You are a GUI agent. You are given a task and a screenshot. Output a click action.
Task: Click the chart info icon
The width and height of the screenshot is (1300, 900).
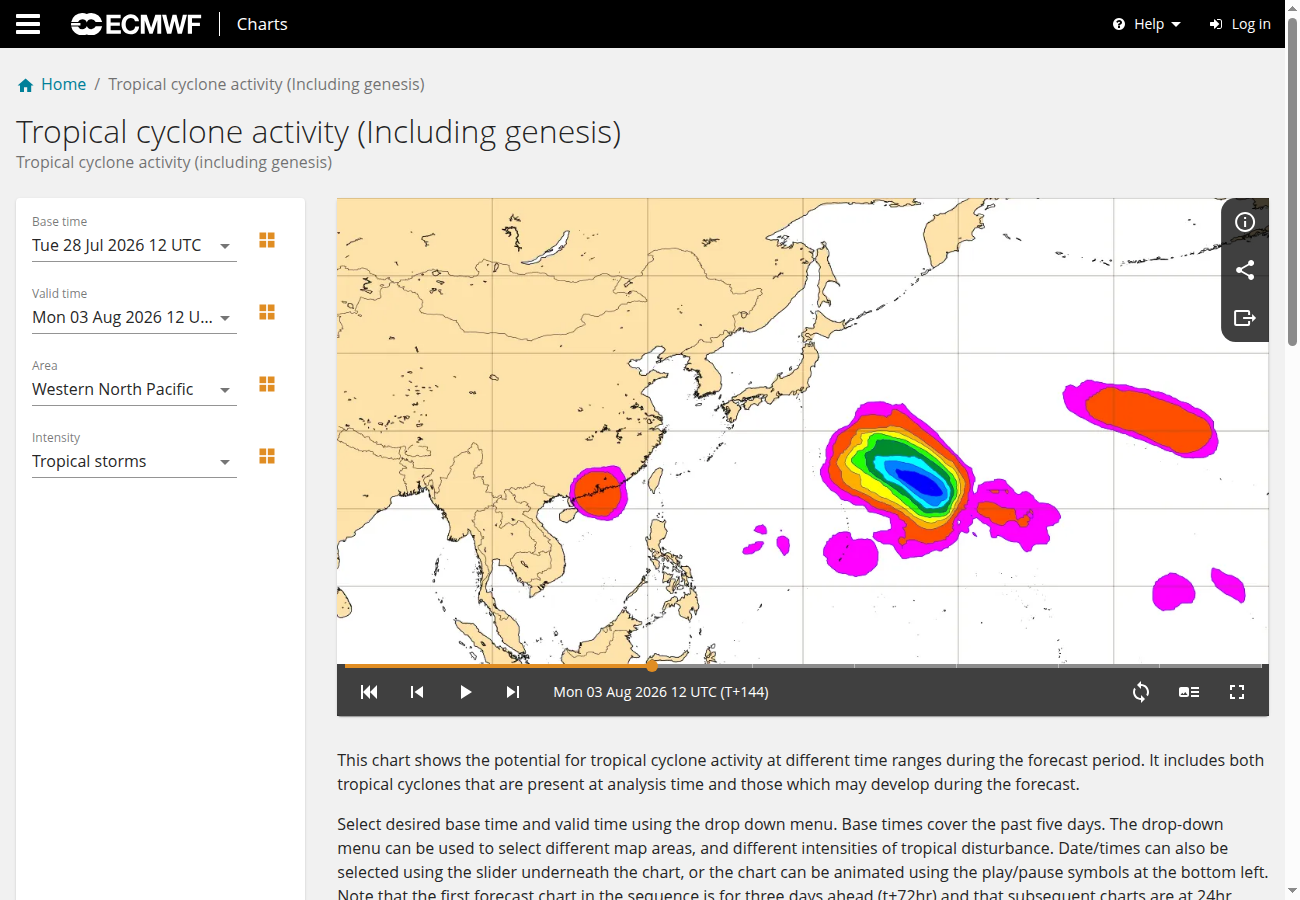[x=1245, y=222]
